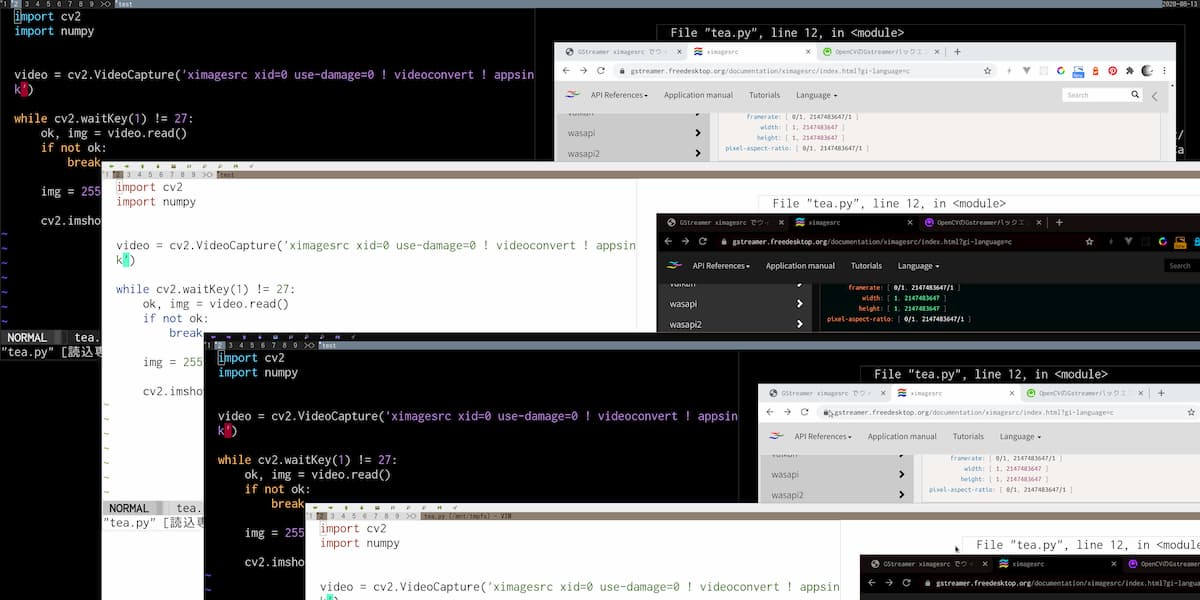Focus the Search field on the topmost GStreamer page

tap(1095, 95)
